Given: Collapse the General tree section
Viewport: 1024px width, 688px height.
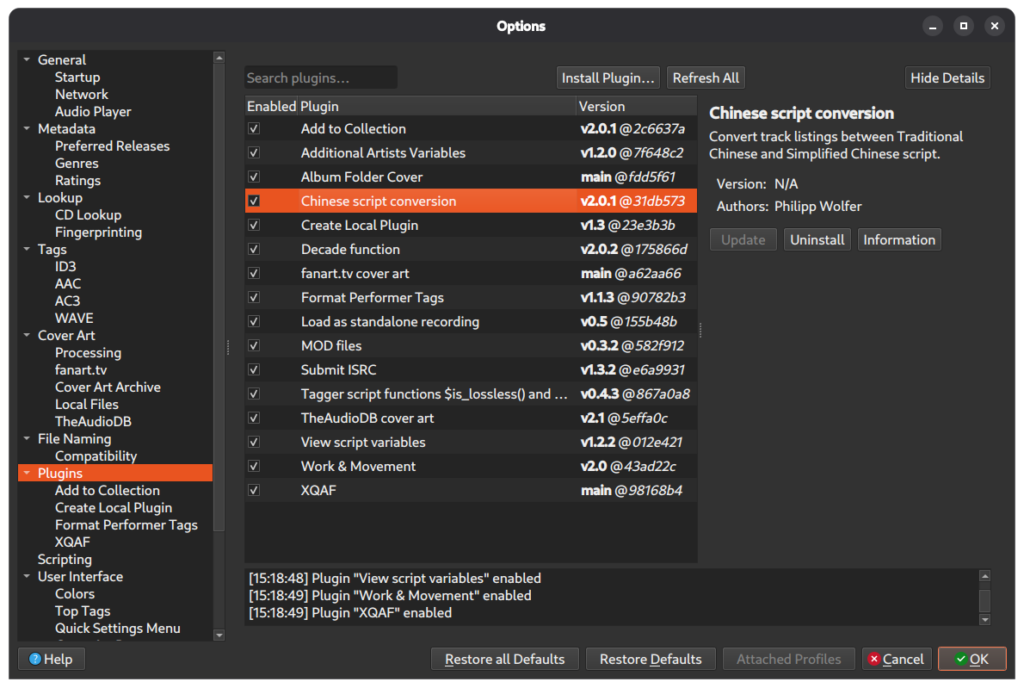Looking at the screenshot, I should (x=27, y=59).
